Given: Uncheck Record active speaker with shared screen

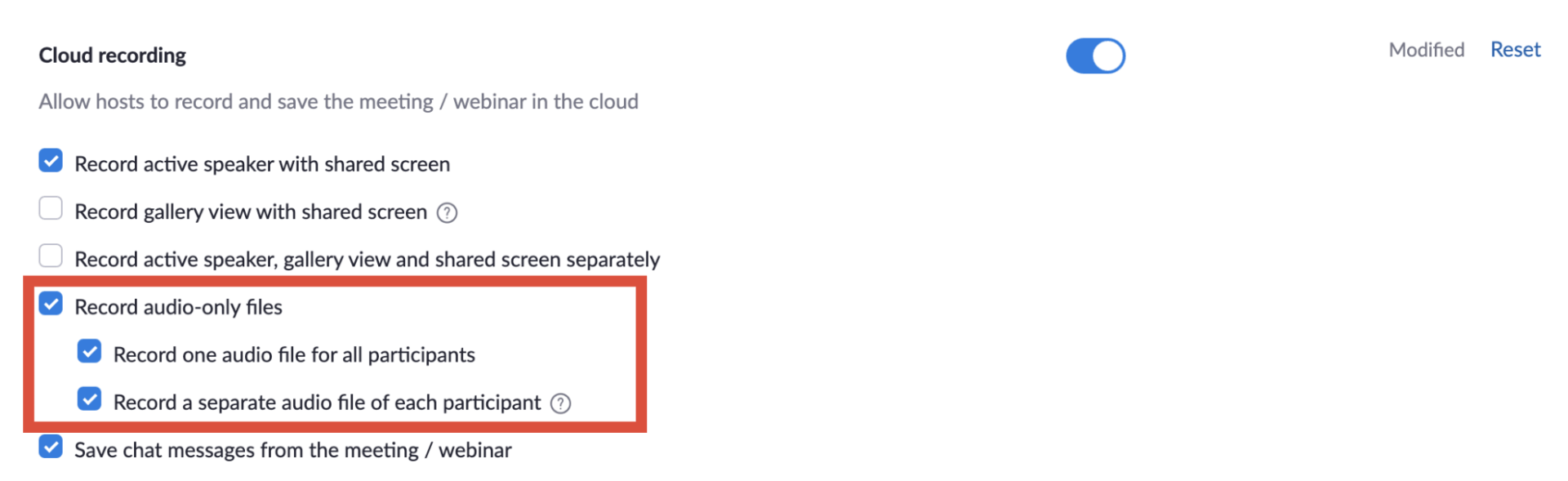Looking at the screenshot, I should 51,161.
